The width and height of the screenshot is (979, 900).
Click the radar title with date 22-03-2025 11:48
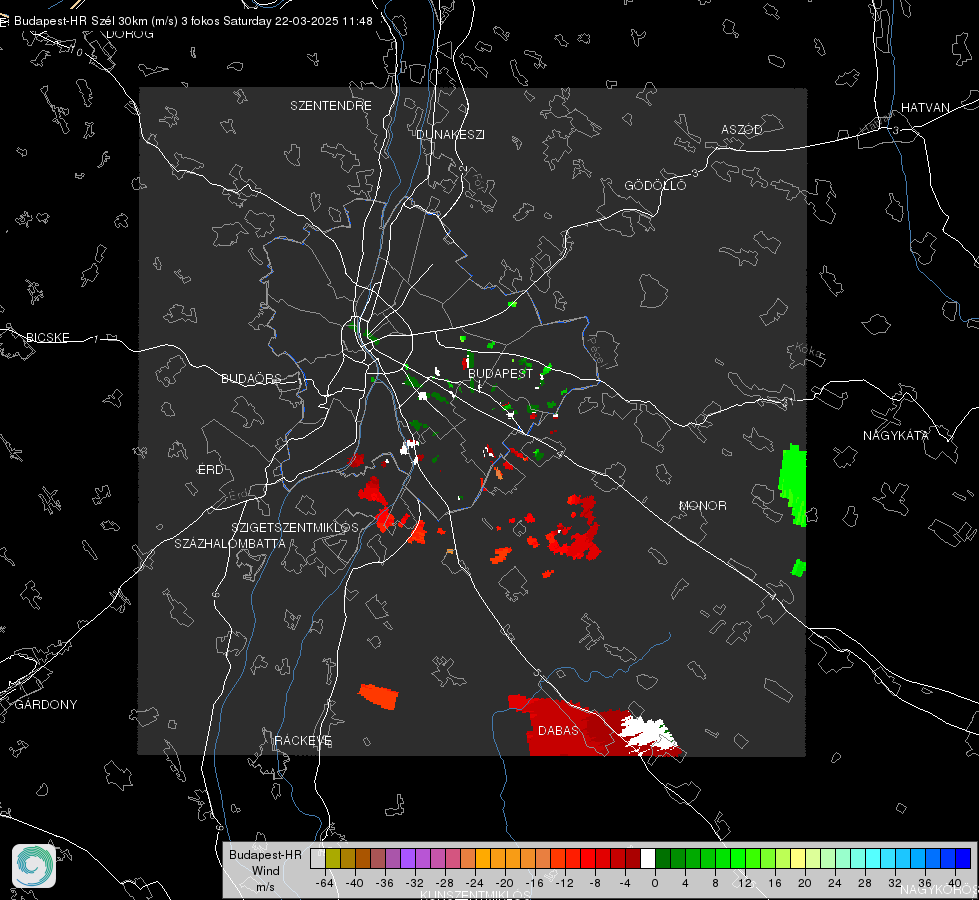[x=193, y=21]
